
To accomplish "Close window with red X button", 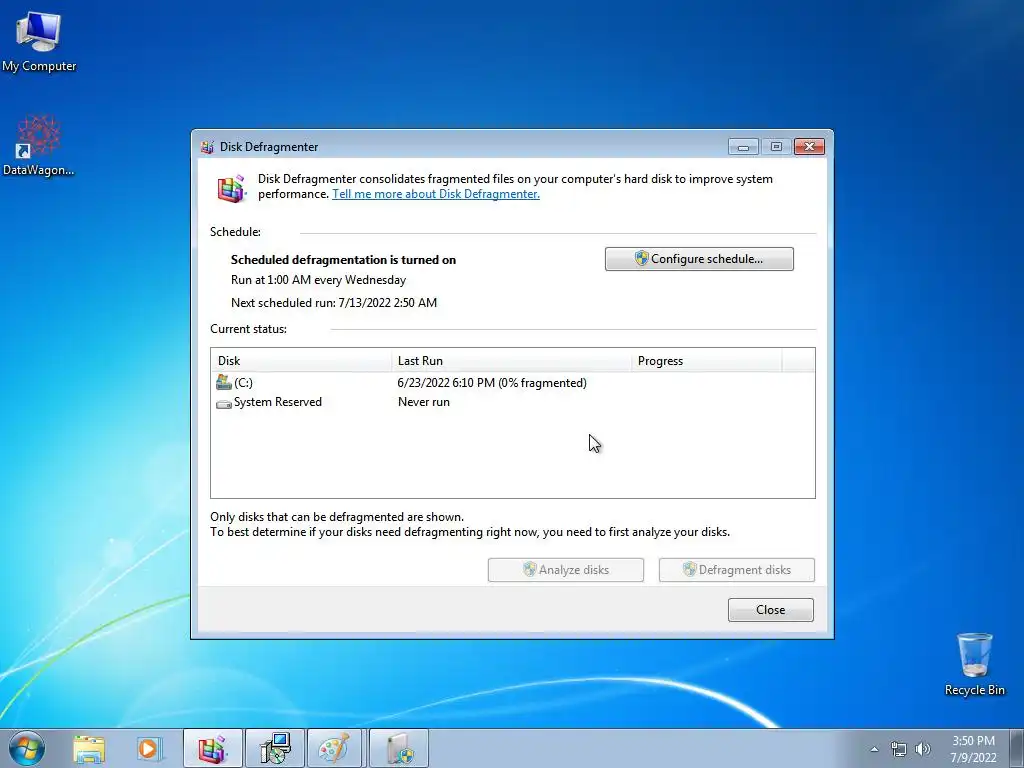I will point(810,147).
